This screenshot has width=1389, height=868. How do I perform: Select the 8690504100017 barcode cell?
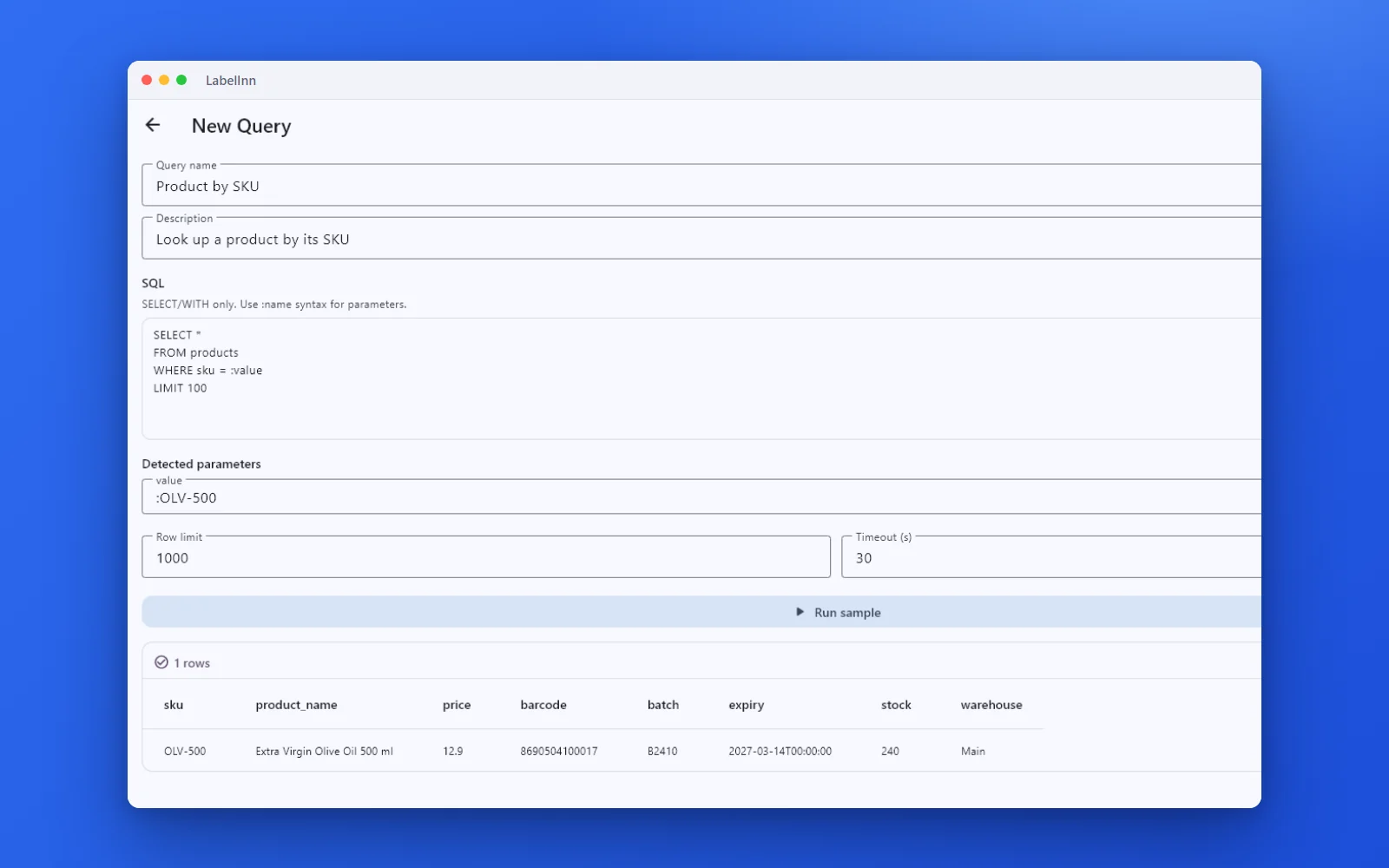tap(559, 751)
